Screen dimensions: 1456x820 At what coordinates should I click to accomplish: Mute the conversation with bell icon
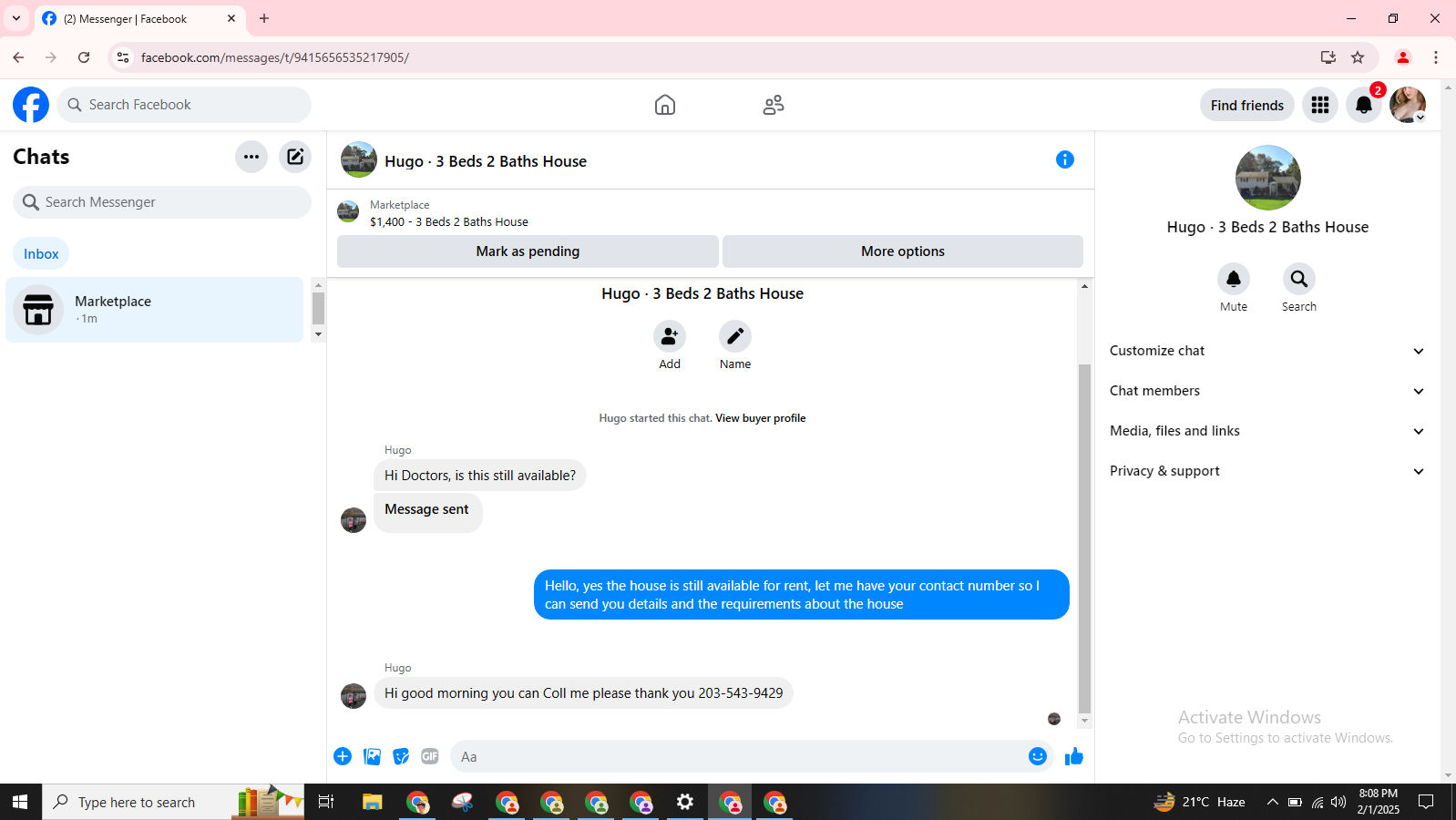pos(1234,279)
